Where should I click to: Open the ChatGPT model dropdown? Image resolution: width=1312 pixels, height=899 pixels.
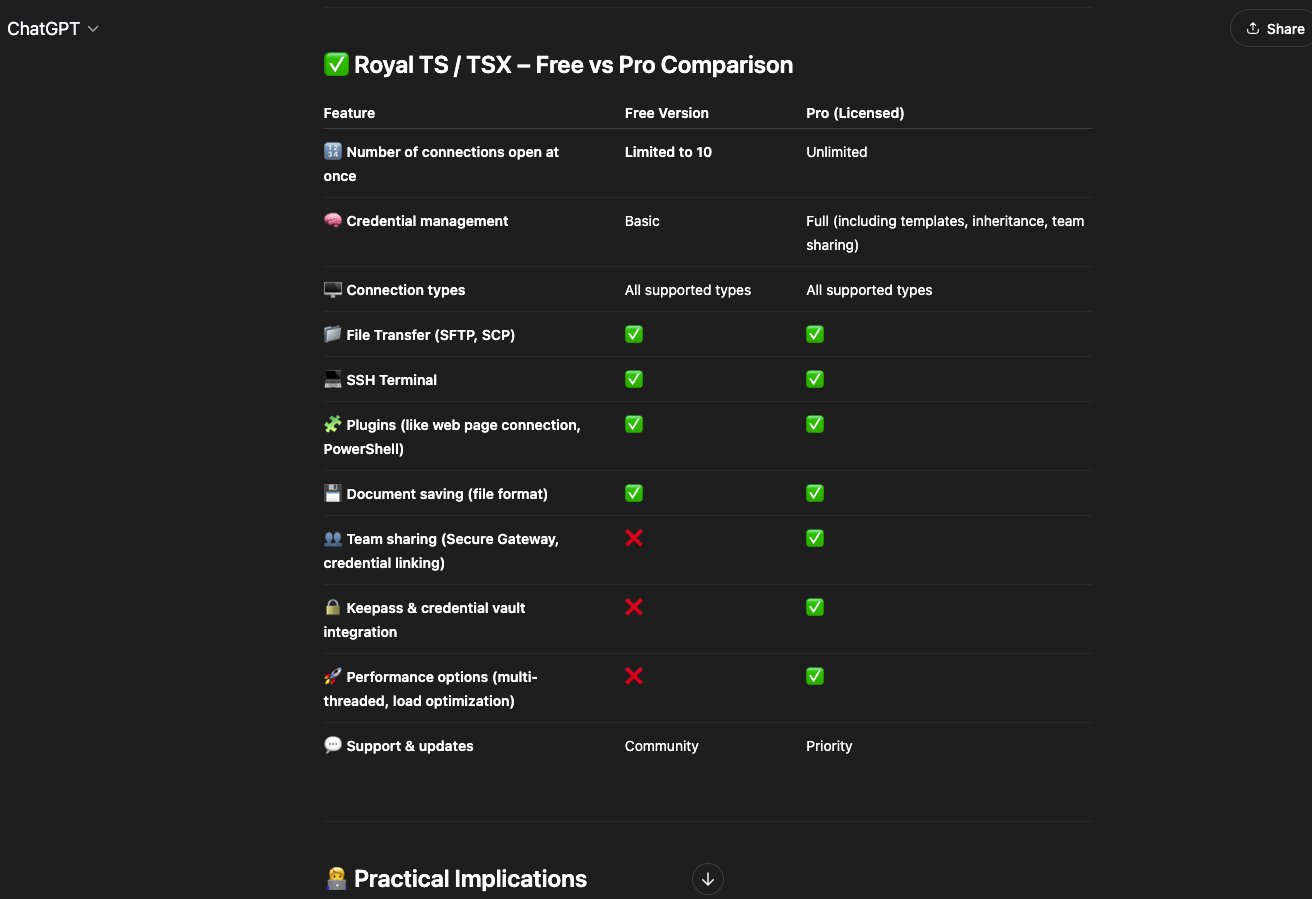click(52, 29)
